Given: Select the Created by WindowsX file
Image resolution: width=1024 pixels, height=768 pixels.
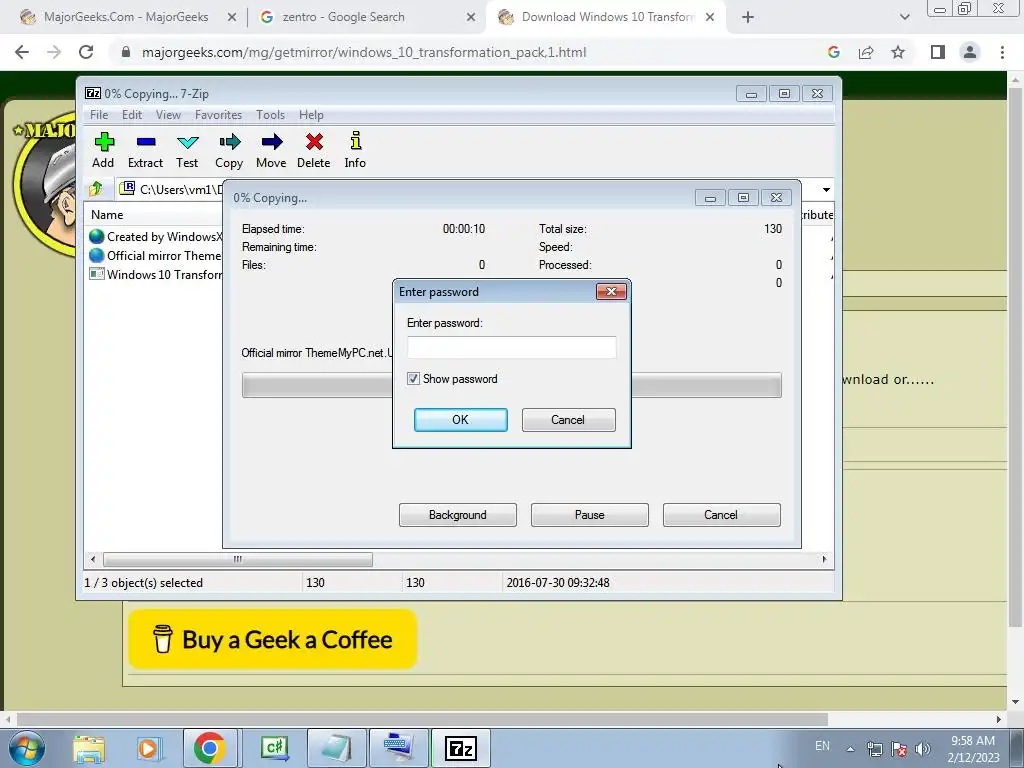Looking at the screenshot, I should click(155, 236).
